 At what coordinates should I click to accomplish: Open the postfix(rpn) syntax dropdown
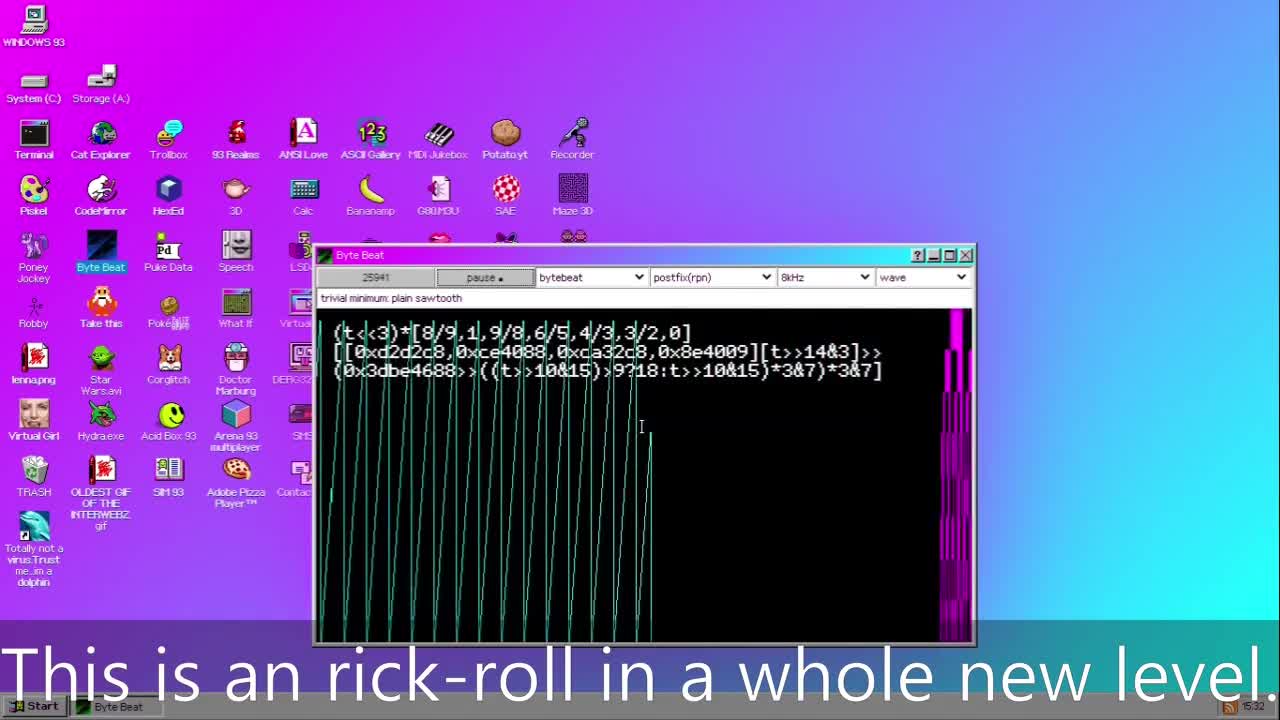711,277
